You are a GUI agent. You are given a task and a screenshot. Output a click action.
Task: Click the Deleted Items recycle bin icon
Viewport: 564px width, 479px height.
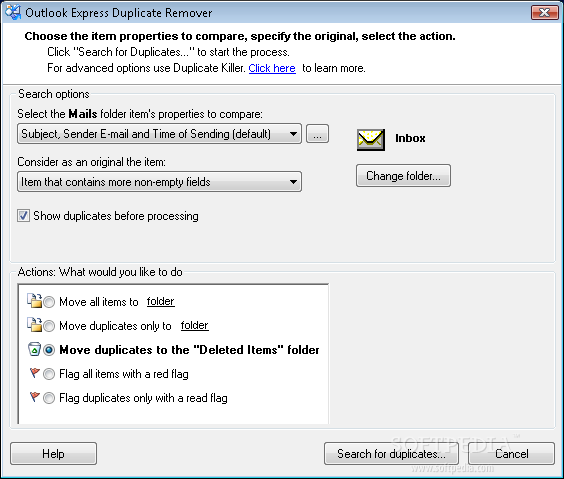click(x=34, y=349)
